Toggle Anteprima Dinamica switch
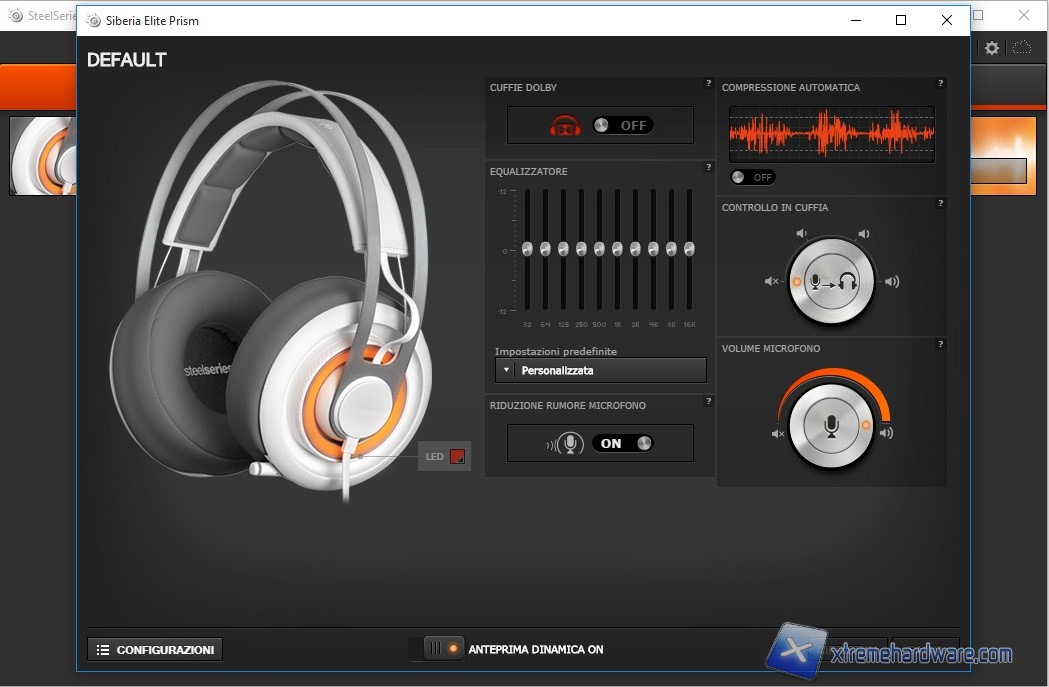The width and height of the screenshot is (1049, 687). coord(443,649)
